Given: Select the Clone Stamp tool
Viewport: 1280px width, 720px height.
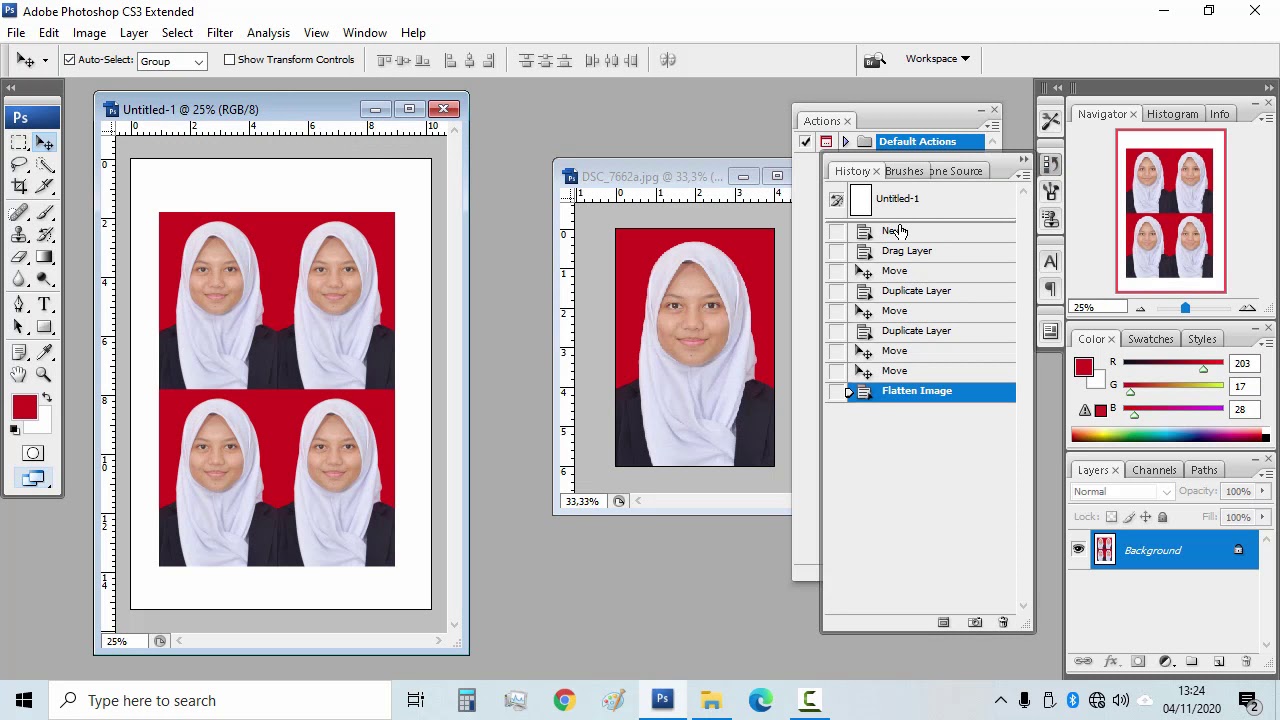Looking at the screenshot, I should click(17, 235).
